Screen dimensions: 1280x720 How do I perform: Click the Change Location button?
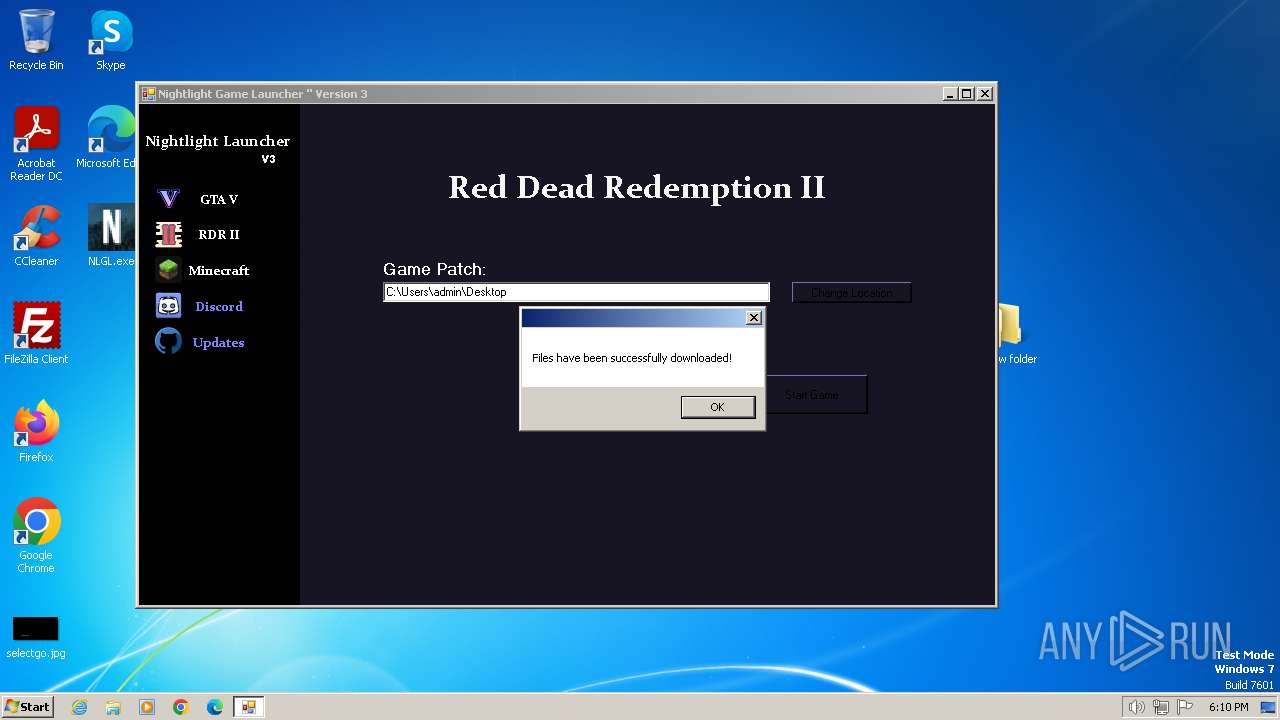pos(851,293)
